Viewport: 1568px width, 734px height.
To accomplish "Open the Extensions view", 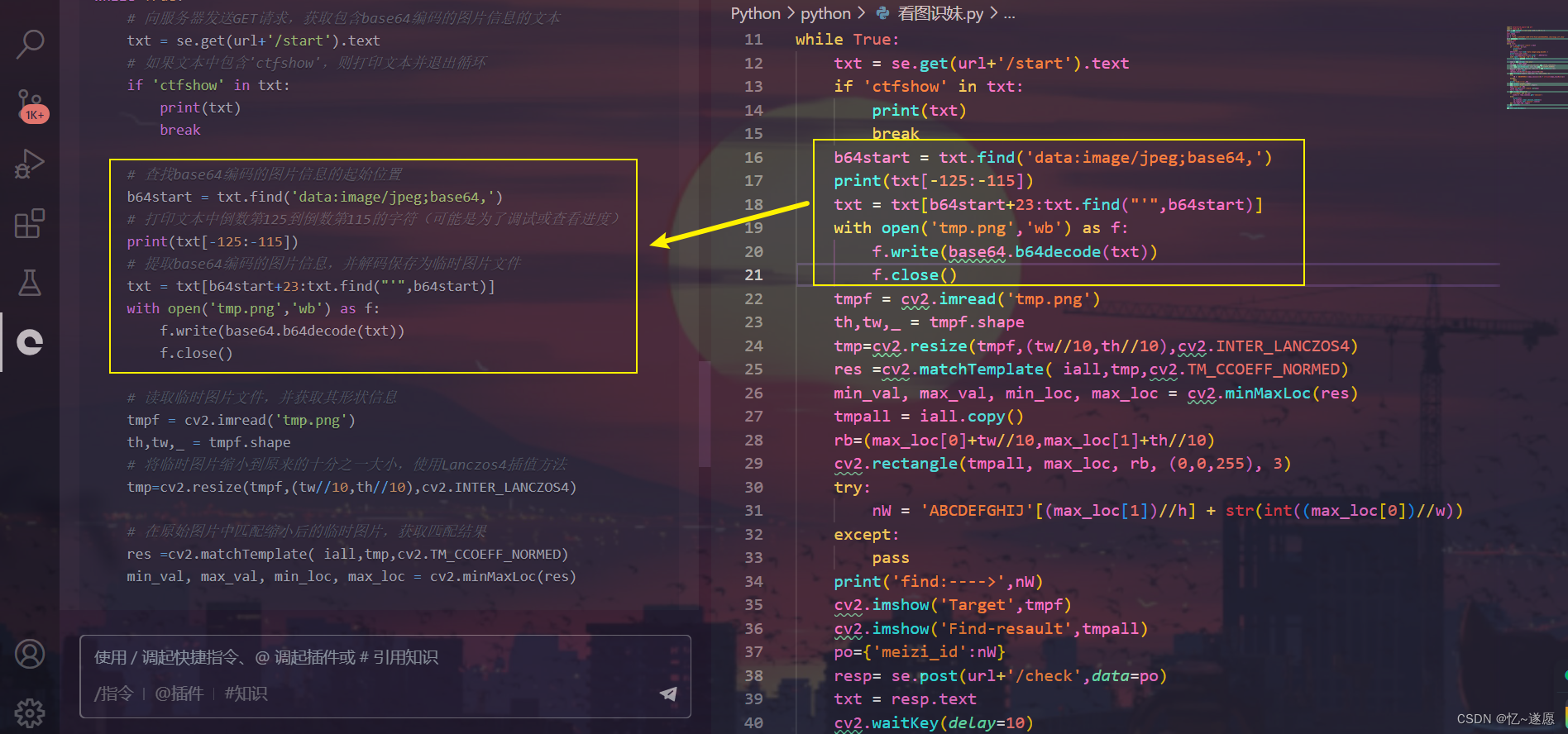I will (x=30, y=223).
